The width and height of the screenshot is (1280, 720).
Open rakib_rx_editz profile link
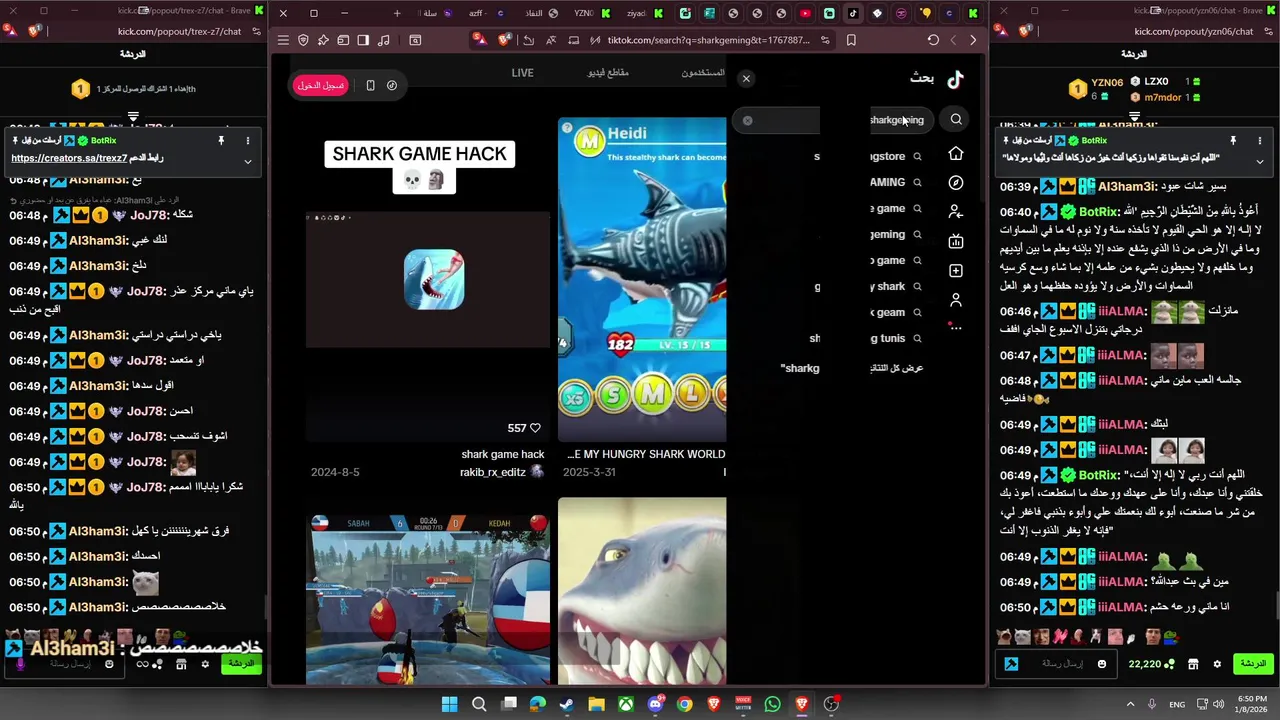coord(493,472)
